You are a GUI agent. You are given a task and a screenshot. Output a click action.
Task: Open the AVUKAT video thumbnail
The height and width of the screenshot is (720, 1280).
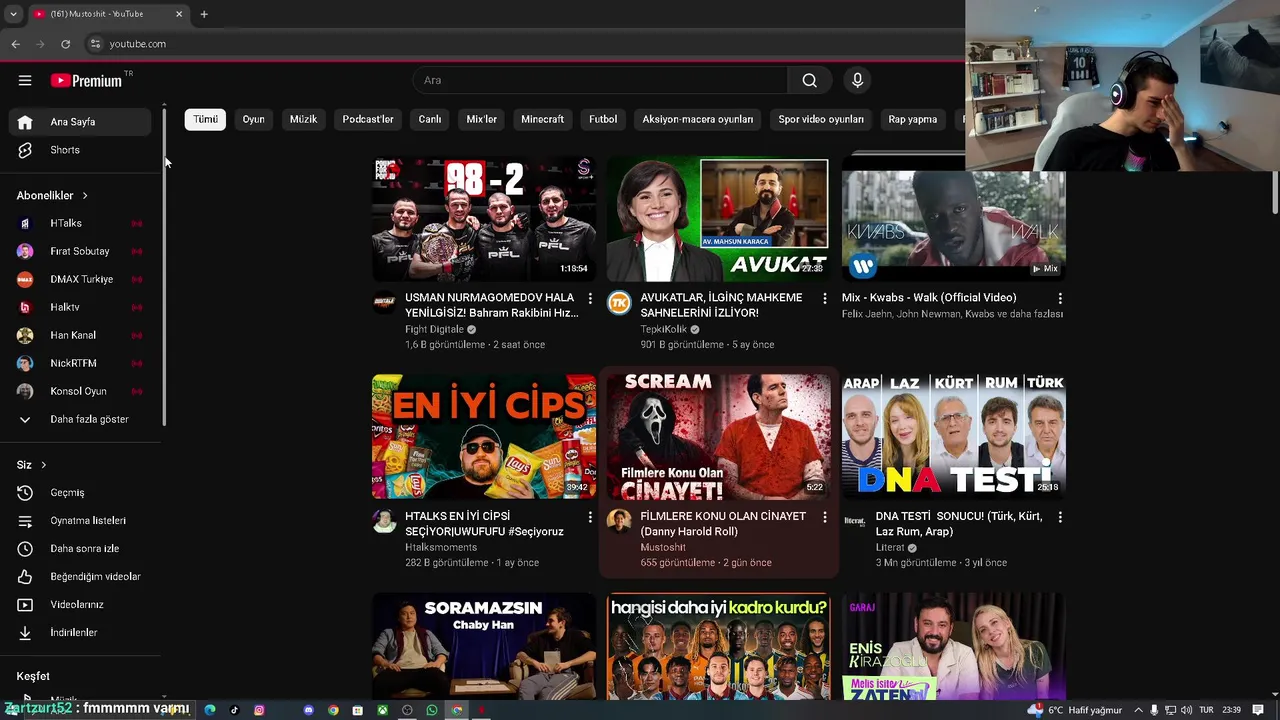719,219
